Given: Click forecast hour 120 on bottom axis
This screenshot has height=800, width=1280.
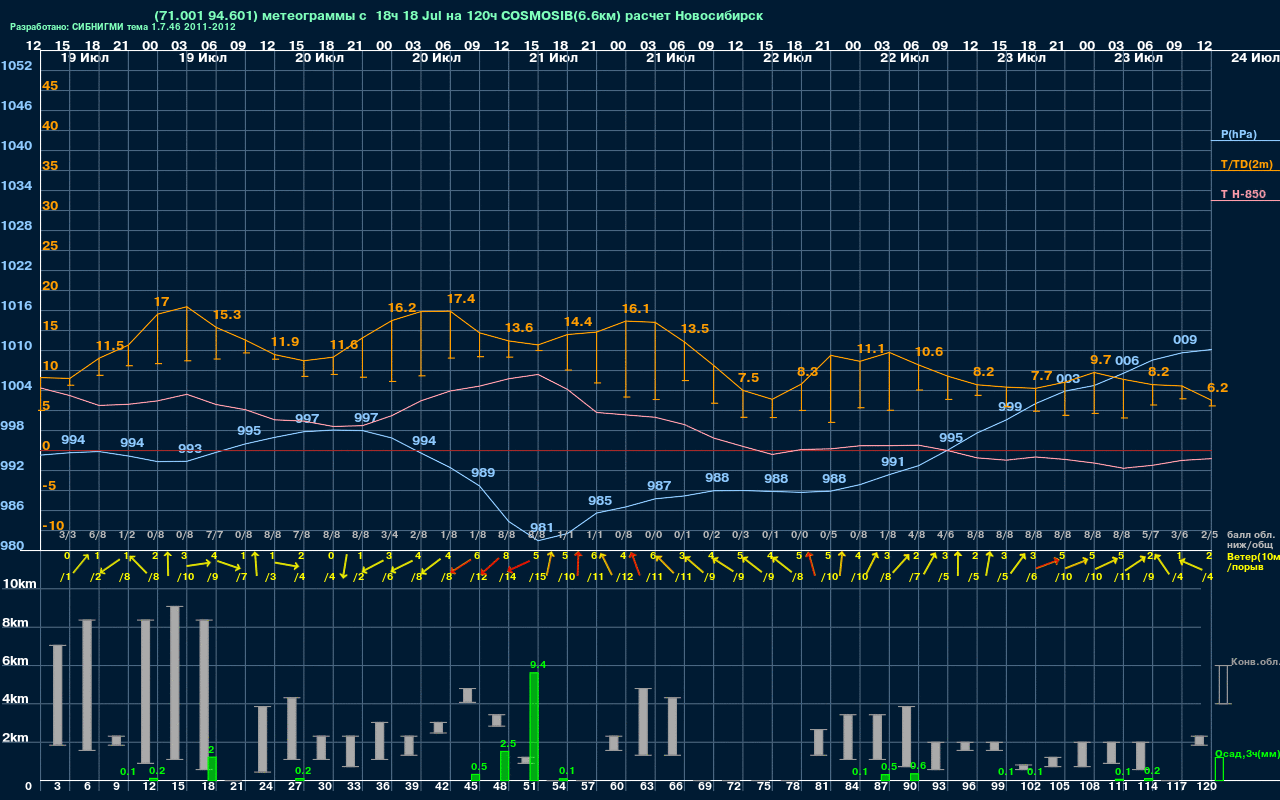Looking at the screenshot, I should point(1206,787).
